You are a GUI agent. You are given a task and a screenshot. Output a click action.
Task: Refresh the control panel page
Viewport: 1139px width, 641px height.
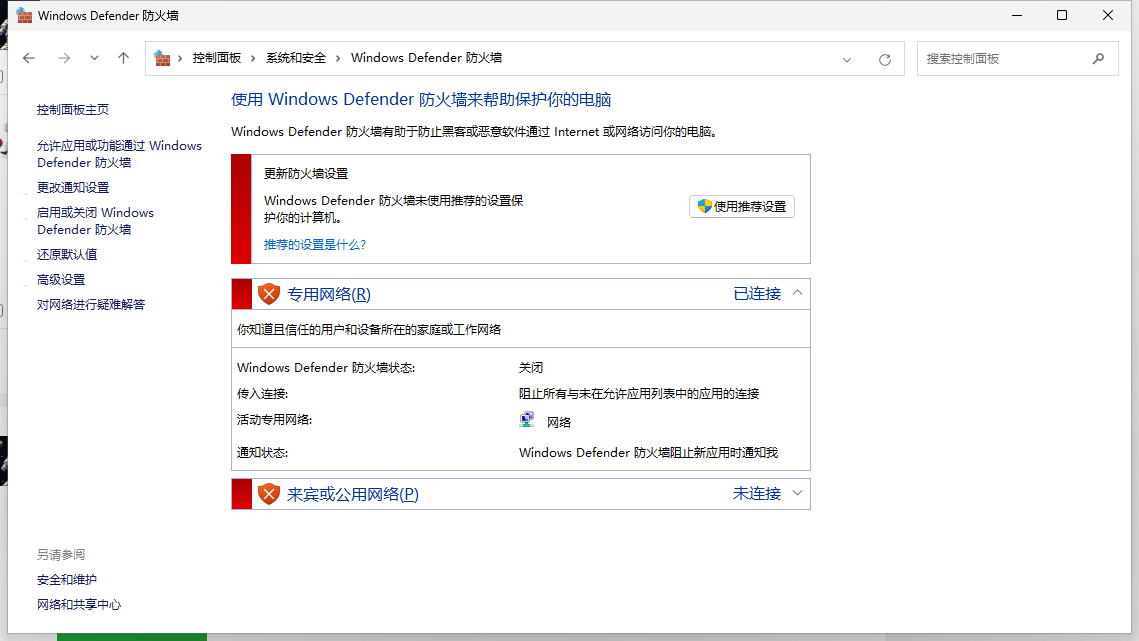pos(885,60)
